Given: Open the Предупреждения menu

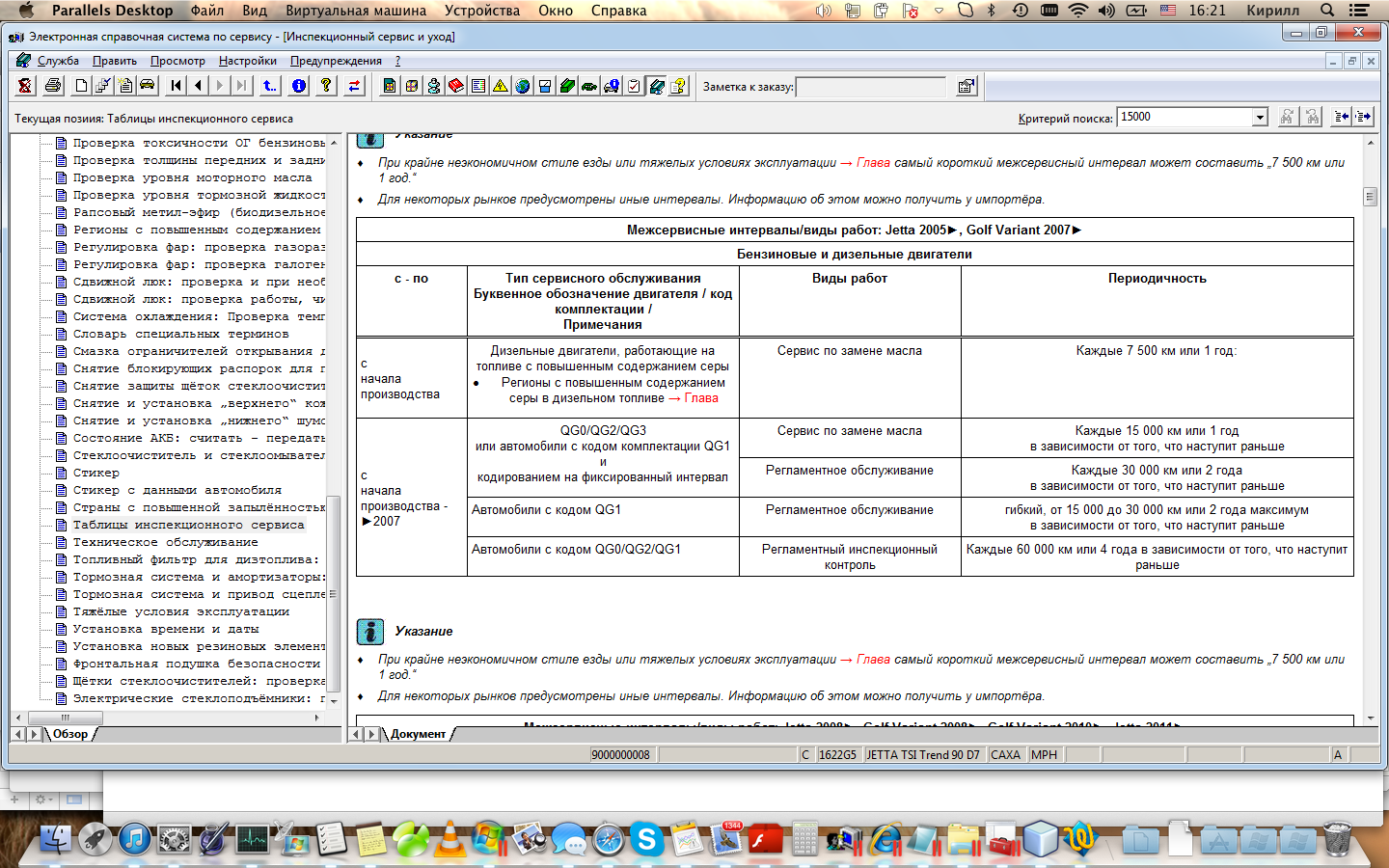Looking at the screenshot, I should coord(336,61).
